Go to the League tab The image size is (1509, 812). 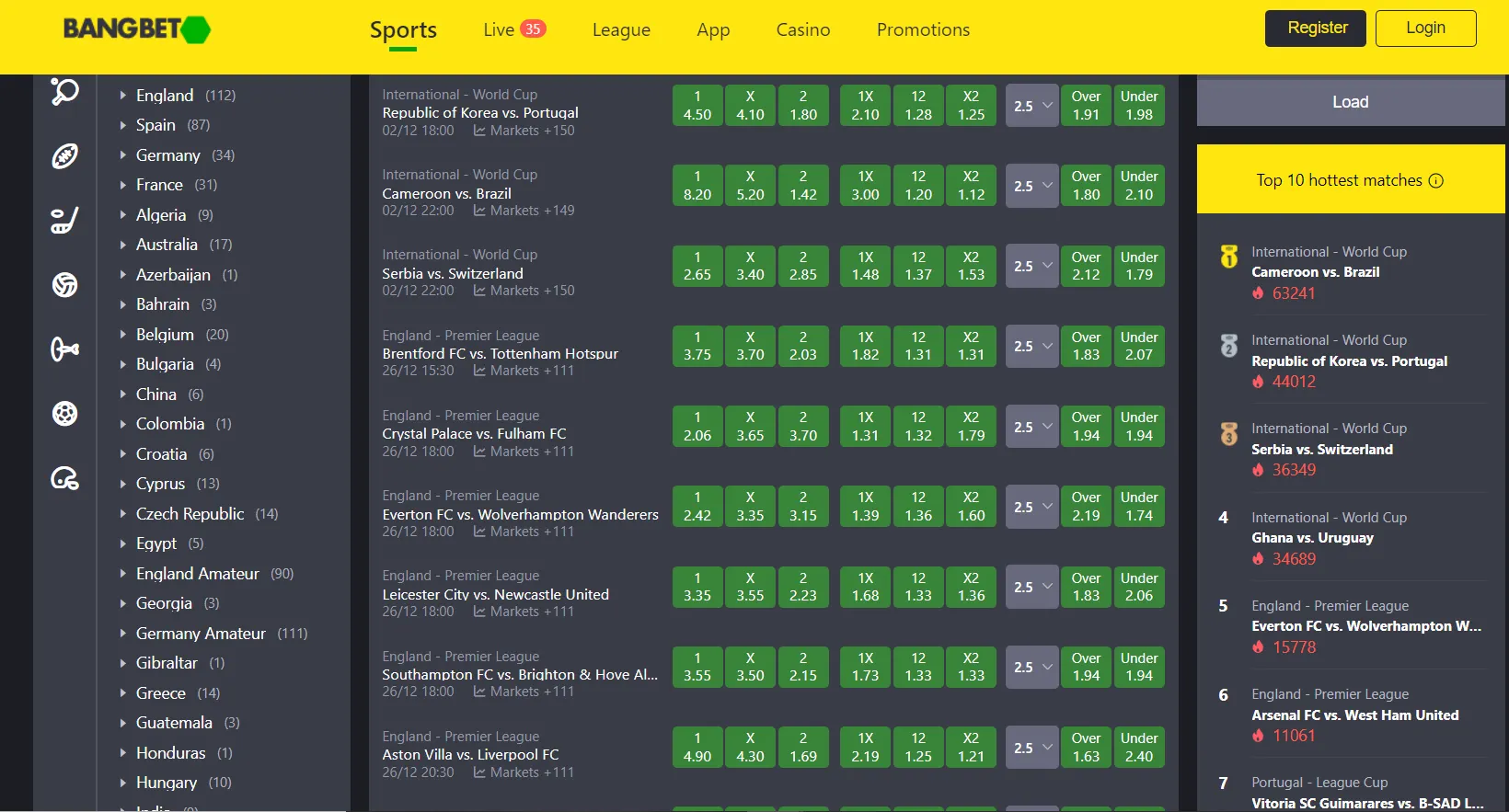(621, 30)
